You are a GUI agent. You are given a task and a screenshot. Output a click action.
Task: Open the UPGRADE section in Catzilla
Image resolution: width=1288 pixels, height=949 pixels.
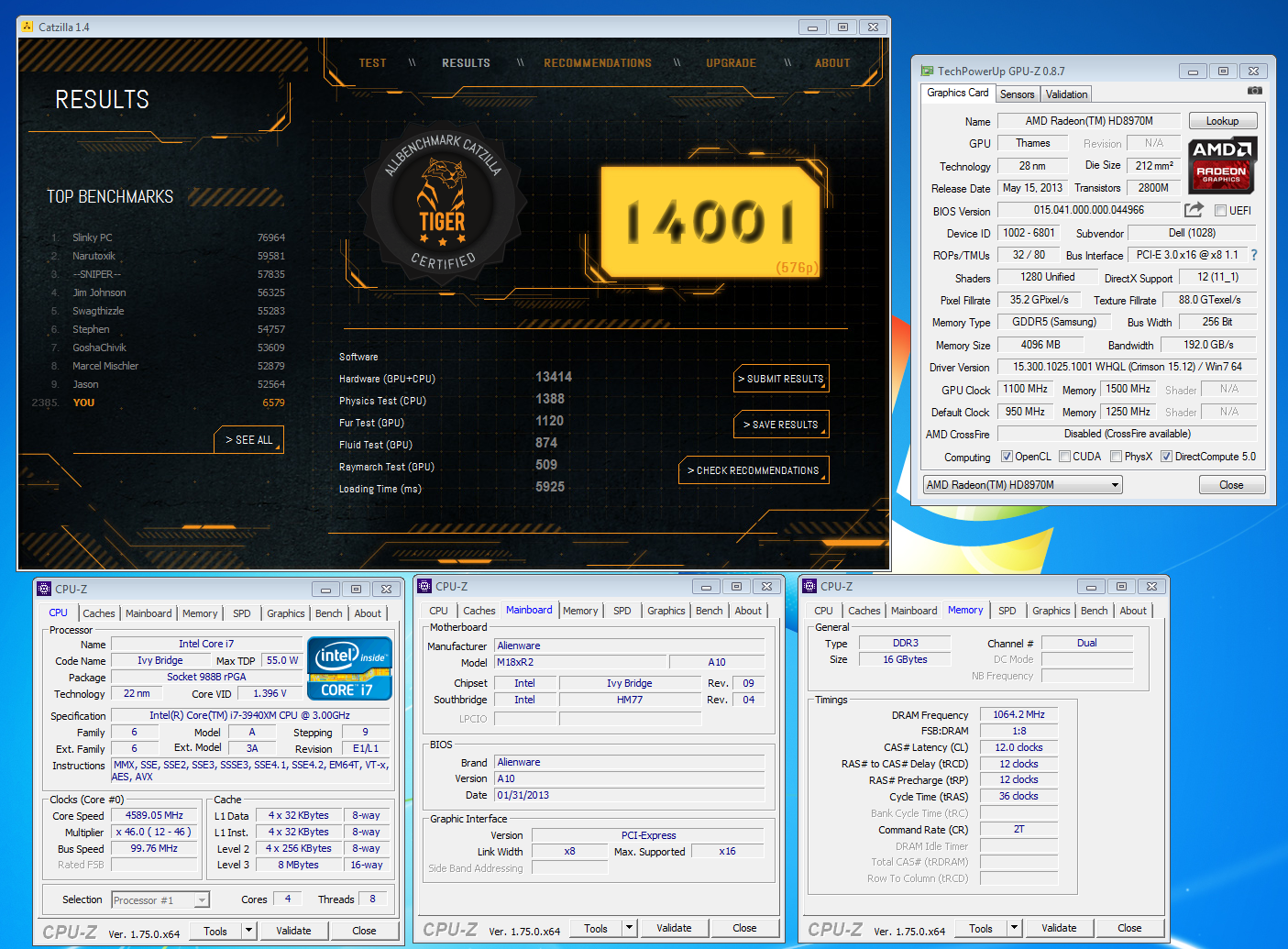point(731,63)
